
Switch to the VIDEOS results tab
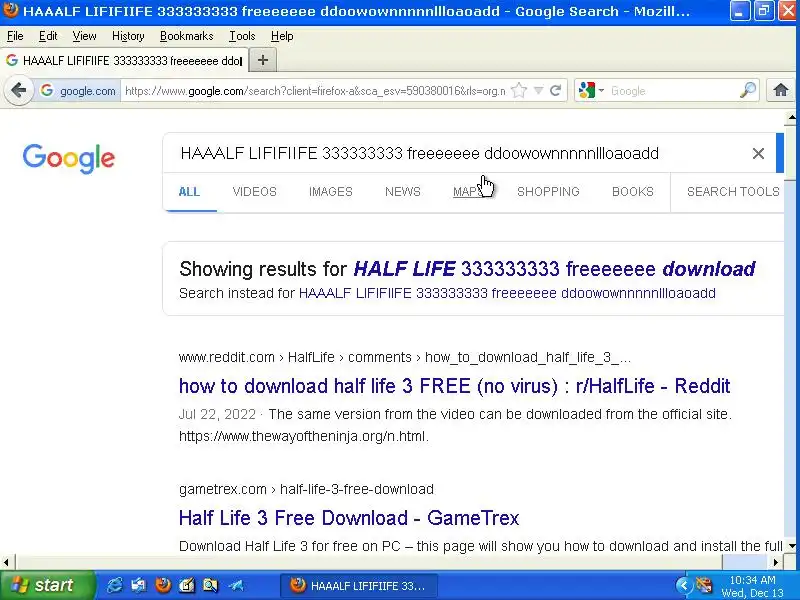[x=255, y=192]
